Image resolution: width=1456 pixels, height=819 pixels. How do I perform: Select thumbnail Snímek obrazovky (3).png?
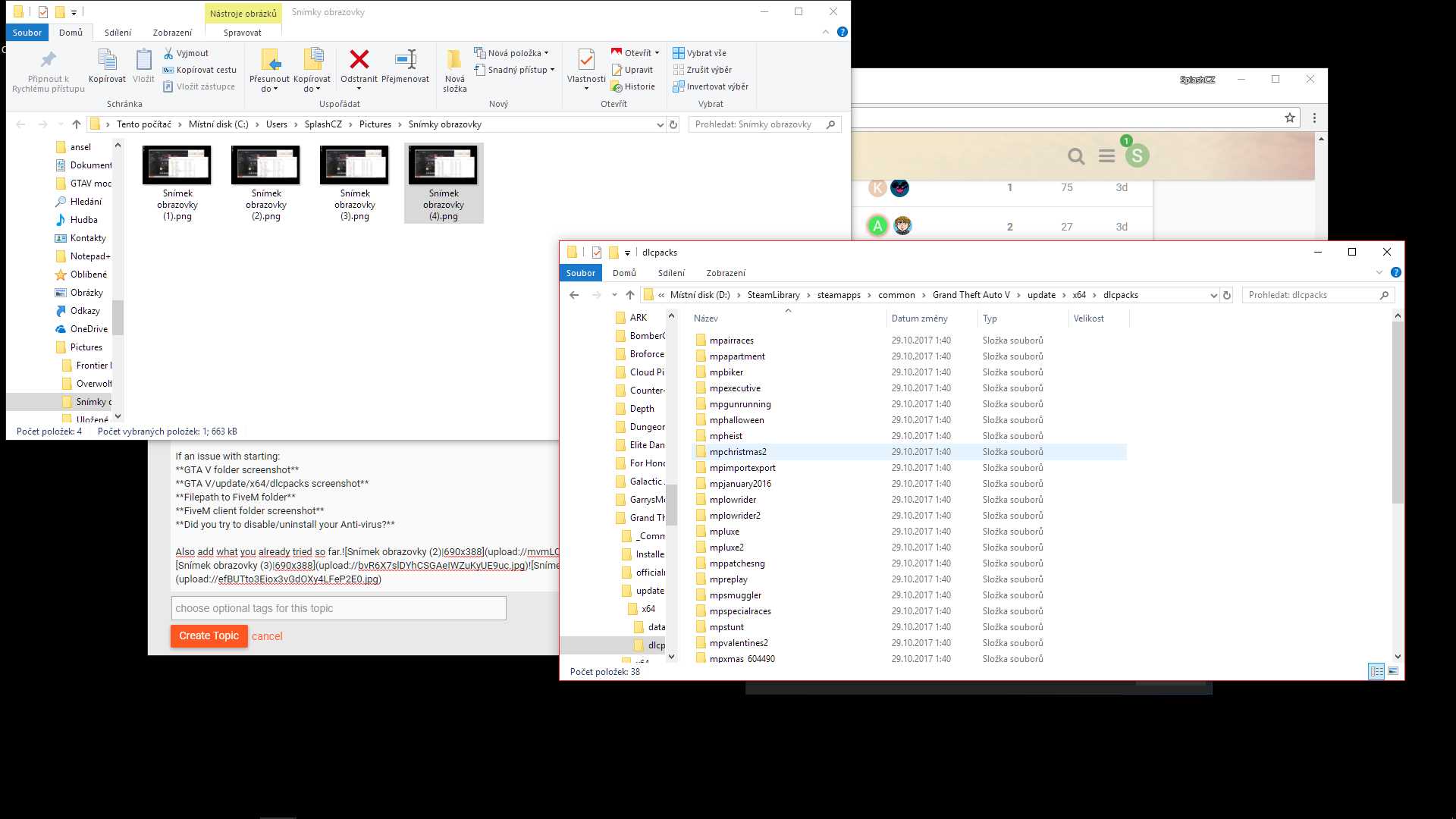[x=355, y=184]
